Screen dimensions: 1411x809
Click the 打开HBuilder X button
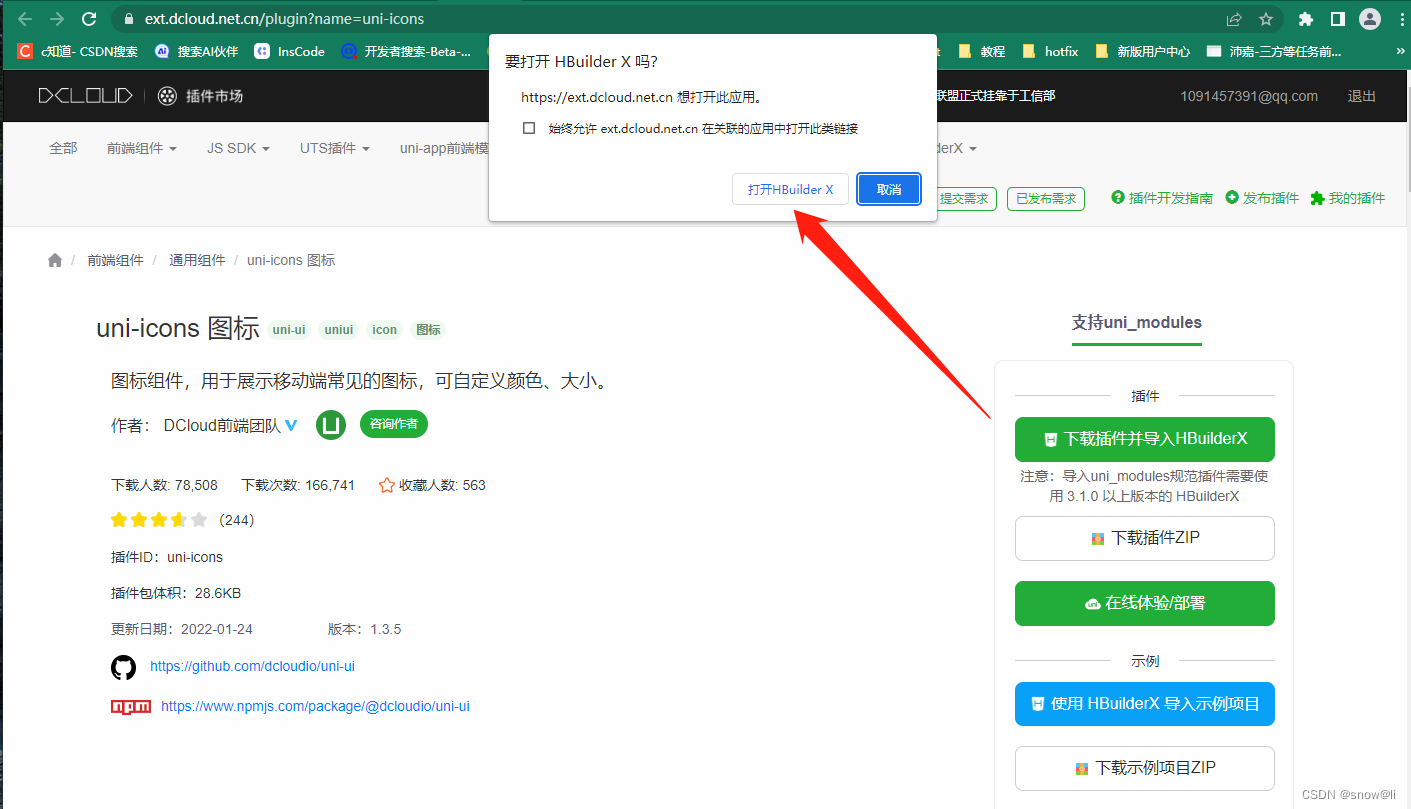(x=790, y=189)
